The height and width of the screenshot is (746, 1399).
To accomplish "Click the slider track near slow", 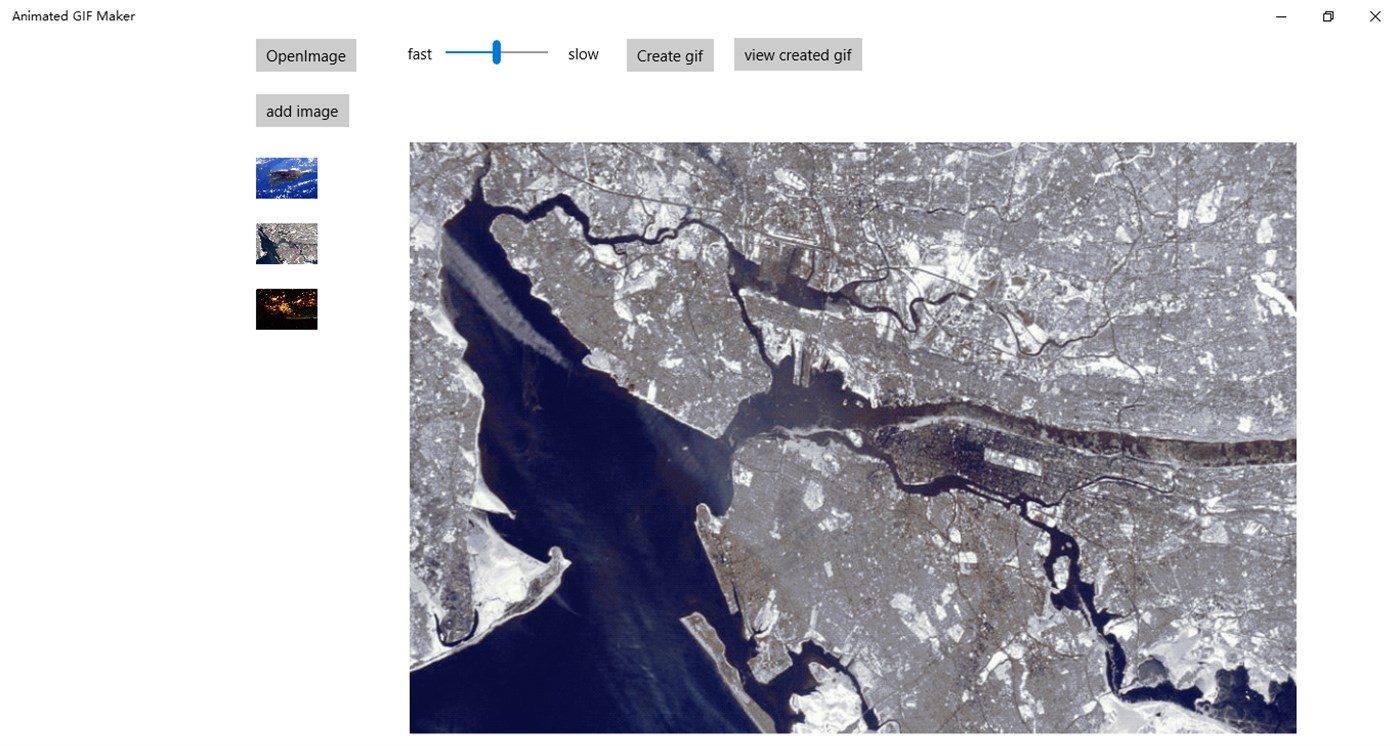I will coord(535,51).
